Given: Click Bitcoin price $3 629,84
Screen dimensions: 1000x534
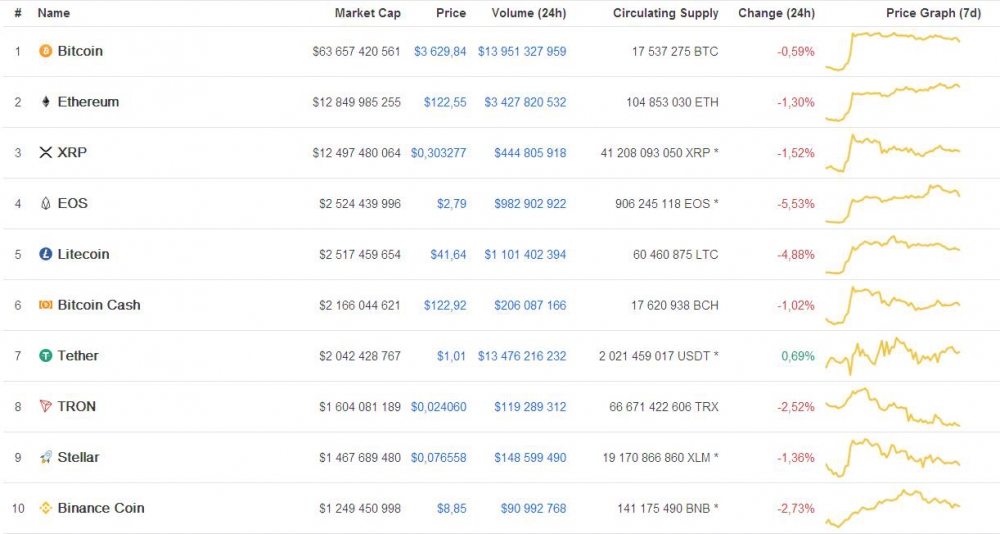Looking at the screenshot, I should click(440, 52).
